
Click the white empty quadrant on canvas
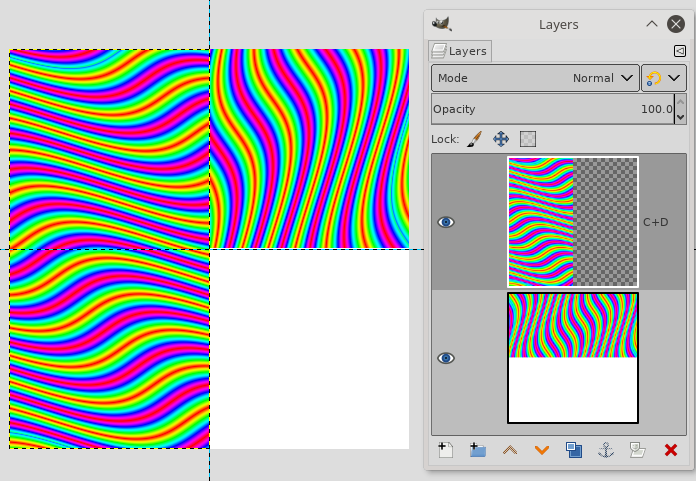coord(309,349)
